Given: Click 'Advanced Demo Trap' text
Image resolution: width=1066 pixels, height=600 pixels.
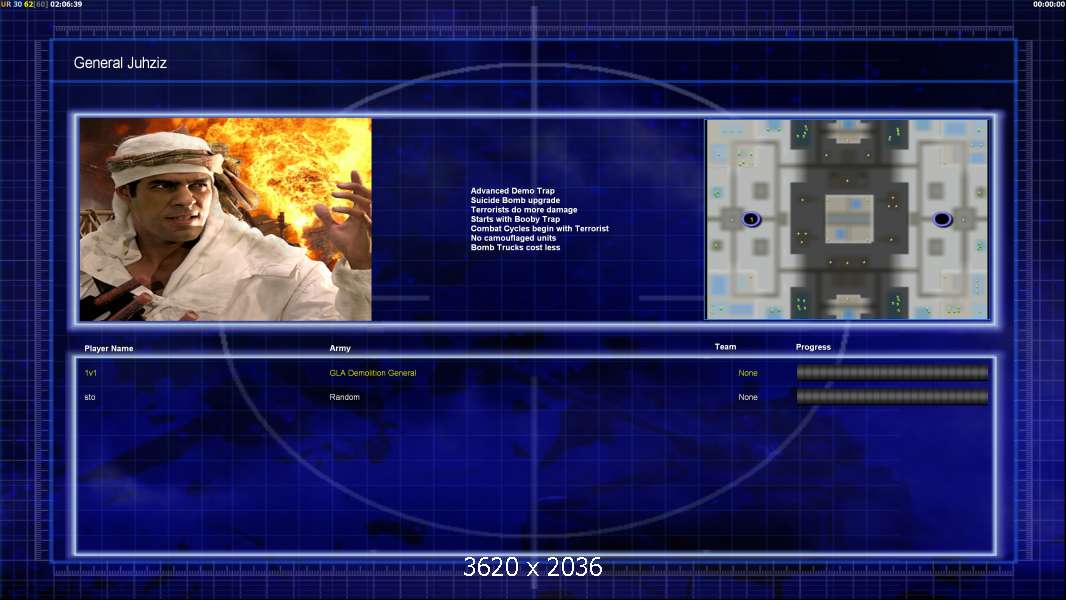Looking at the screenshot, I should 513,191.
